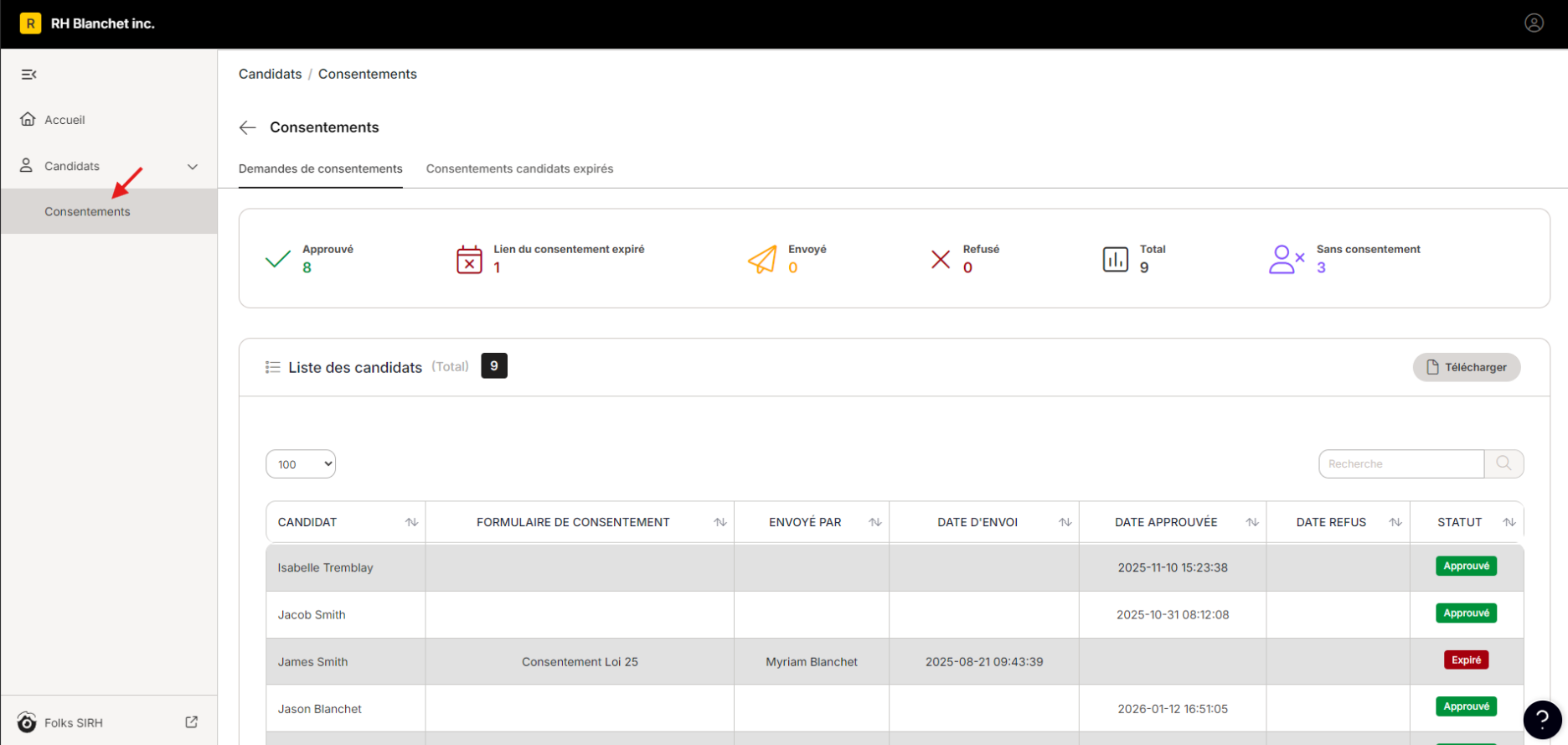The image size is (1568, 745).
Task: Click the RH Blanchet inc. title
Action: point(103,23)
